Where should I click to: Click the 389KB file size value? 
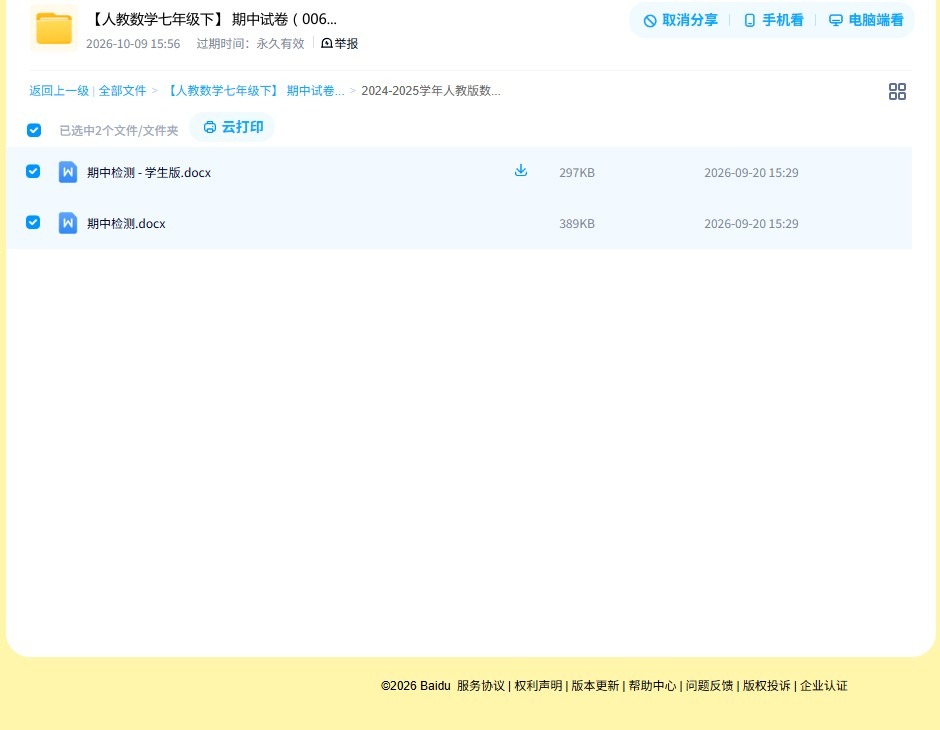(x=577, y=224)
